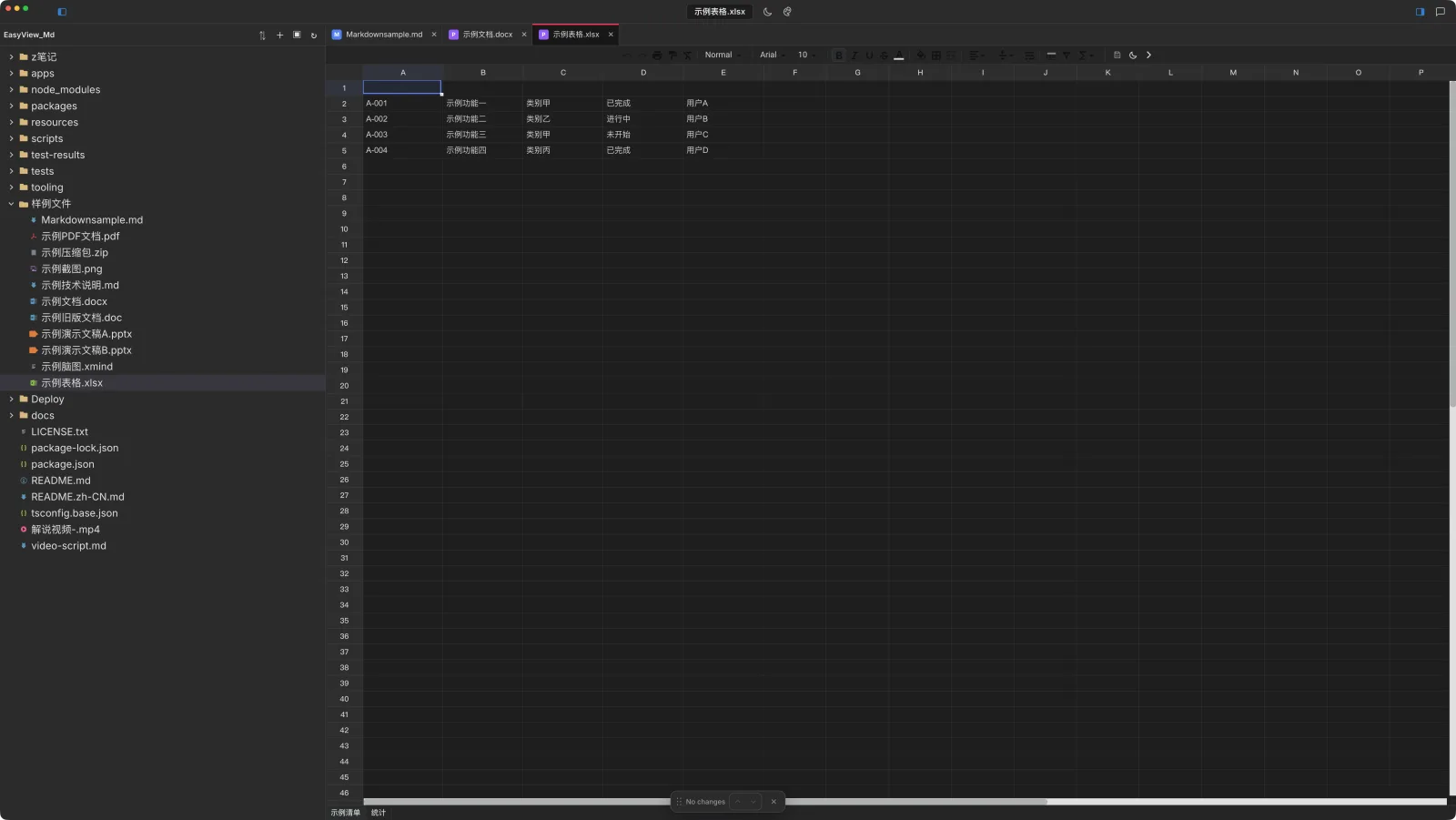Click the paint format icon
This screenshot has width=1456, height=820.
coord(672,56)
